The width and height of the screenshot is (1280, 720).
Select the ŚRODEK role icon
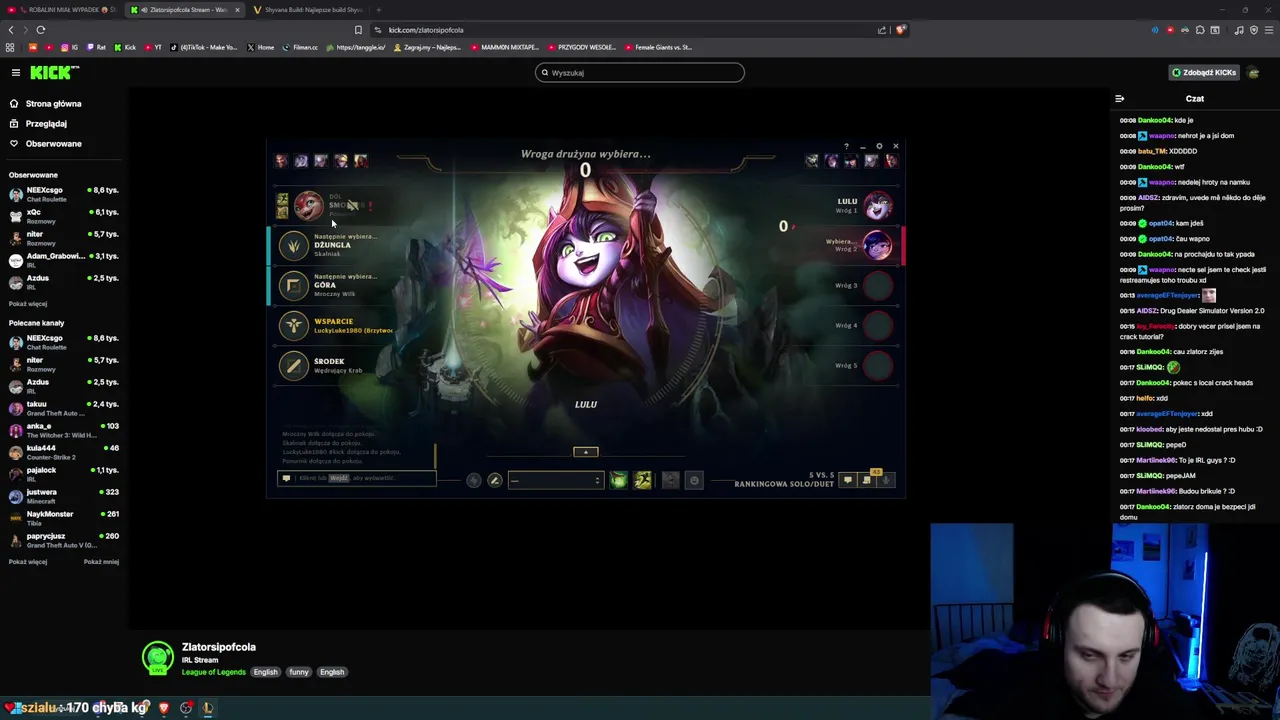point(293,365)
